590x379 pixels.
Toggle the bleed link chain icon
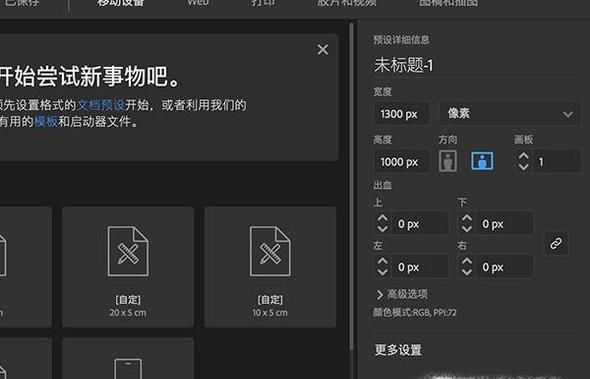(x=556, y=243)
